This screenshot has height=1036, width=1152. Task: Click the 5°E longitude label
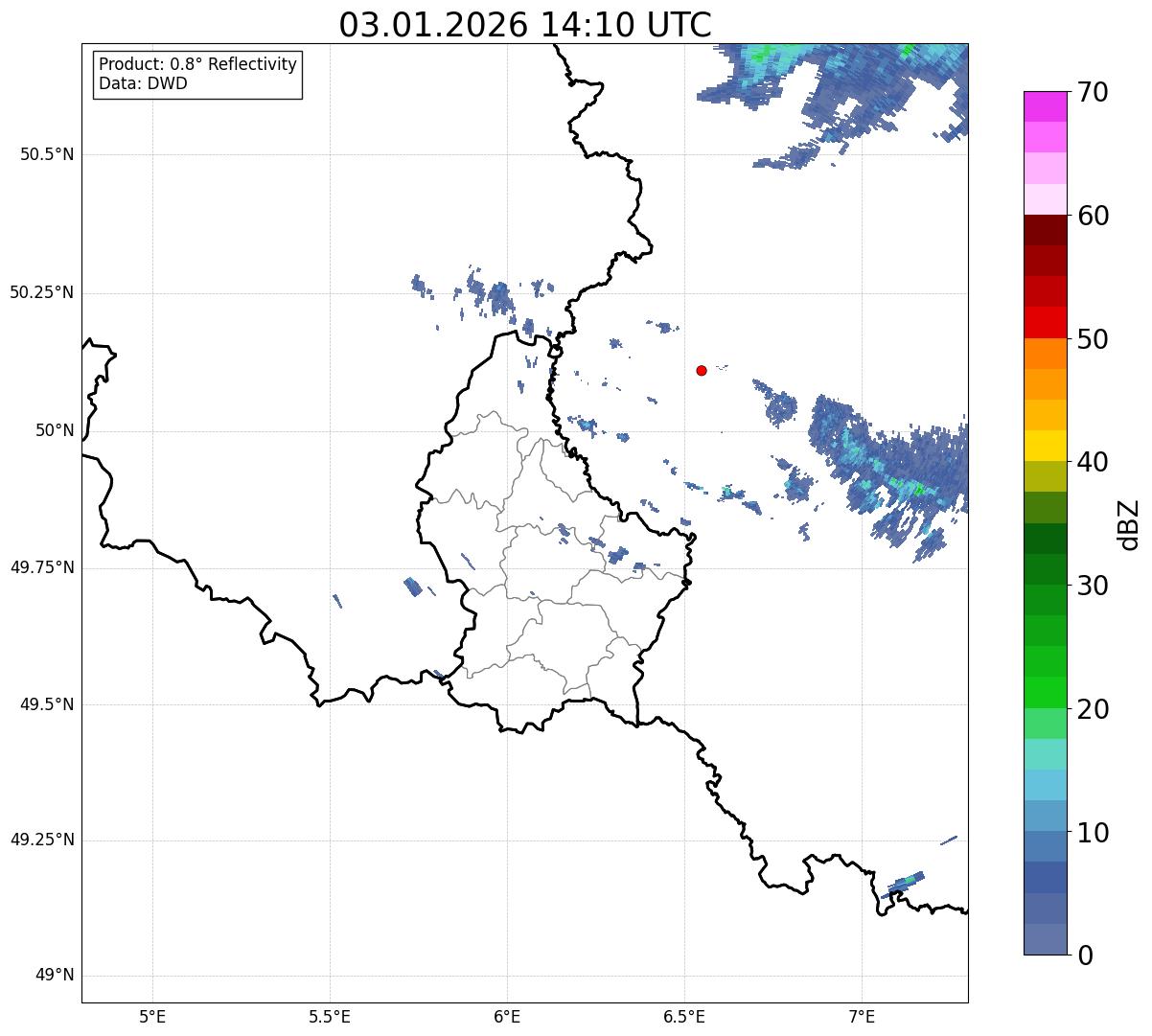click(152, 1017)
